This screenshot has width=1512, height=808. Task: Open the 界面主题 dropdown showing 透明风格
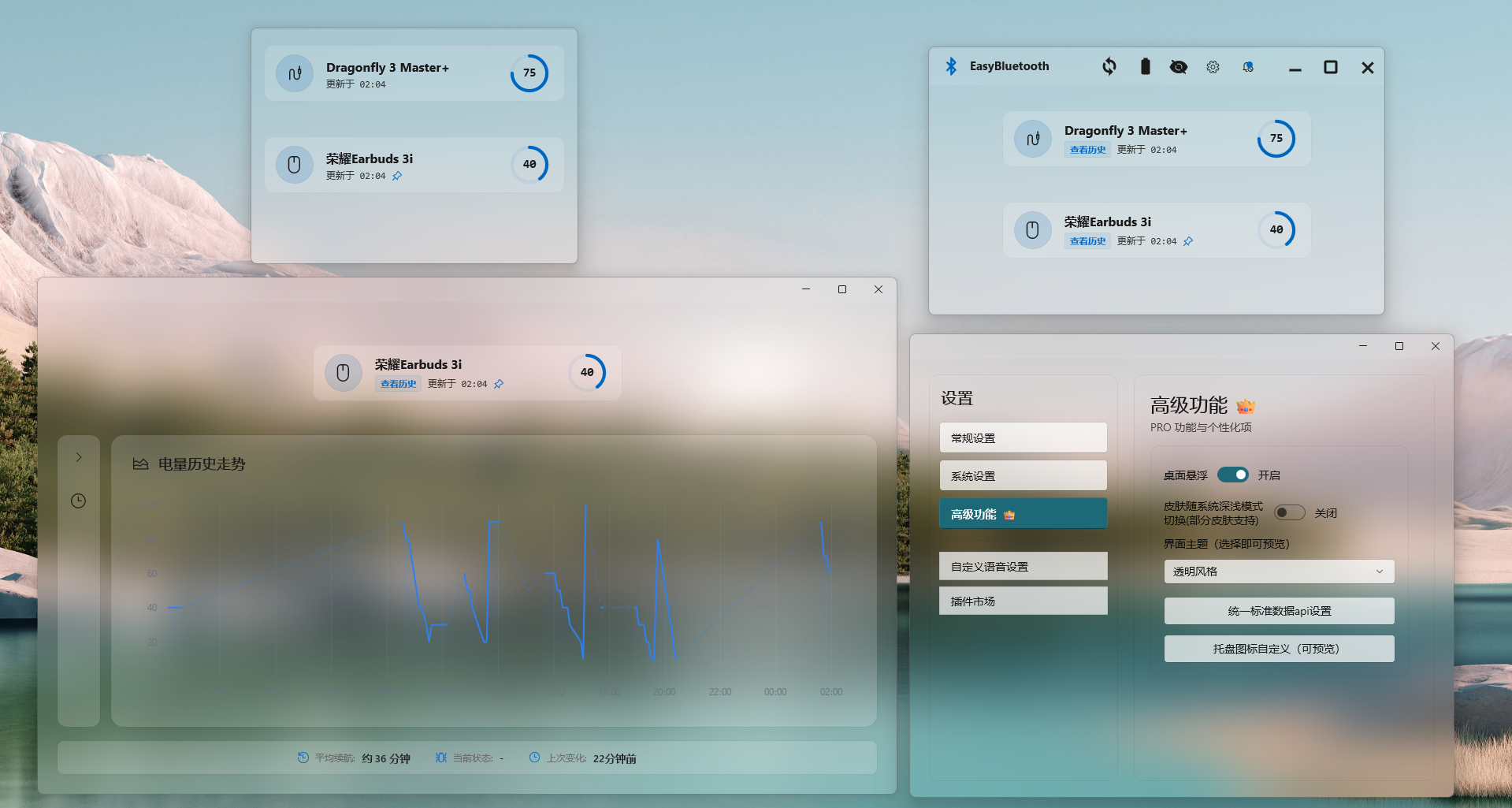pyautogui.click(x=1279, y=572)
